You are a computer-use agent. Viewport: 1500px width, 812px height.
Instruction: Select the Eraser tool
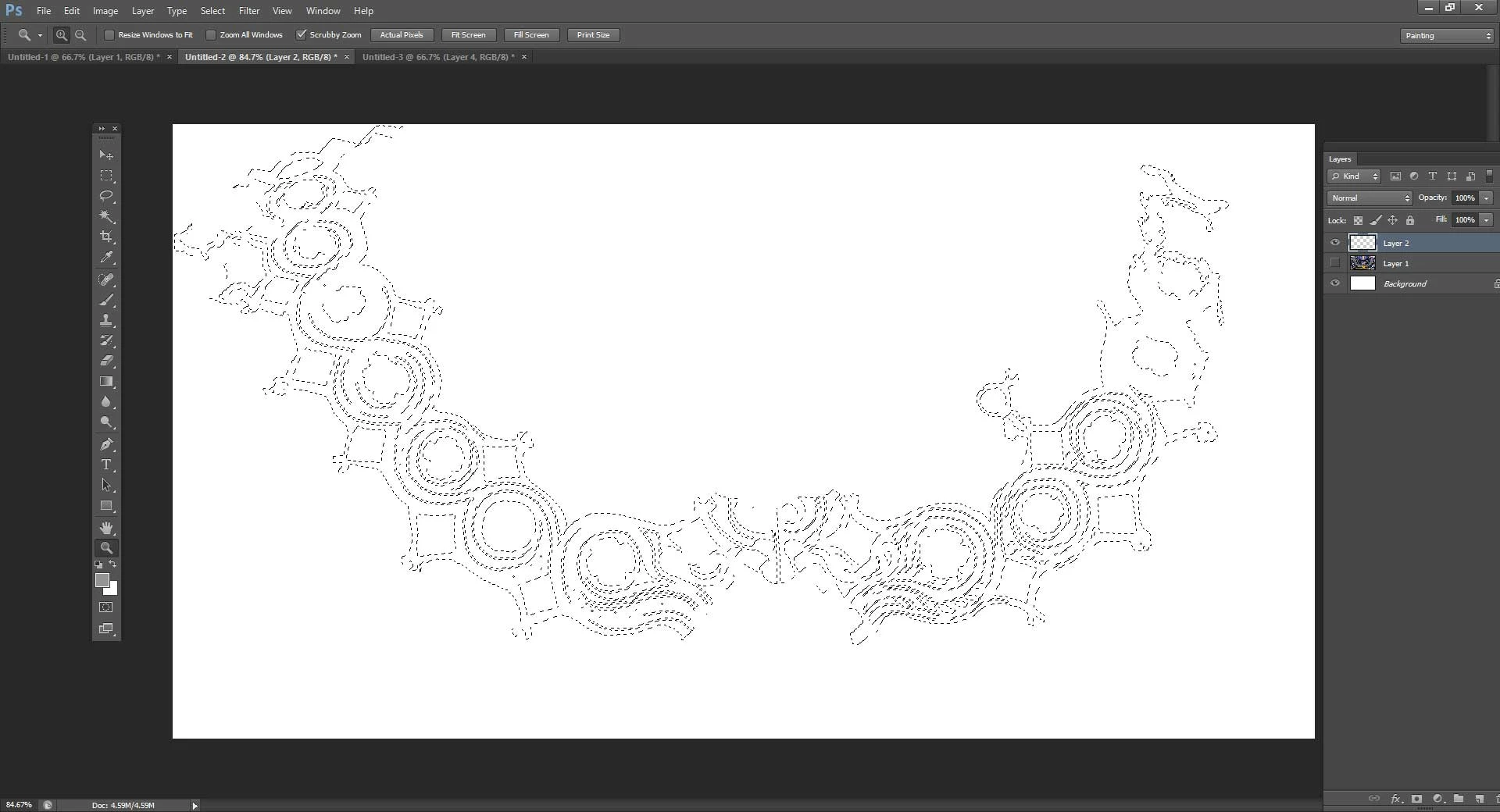click(106, 361)
